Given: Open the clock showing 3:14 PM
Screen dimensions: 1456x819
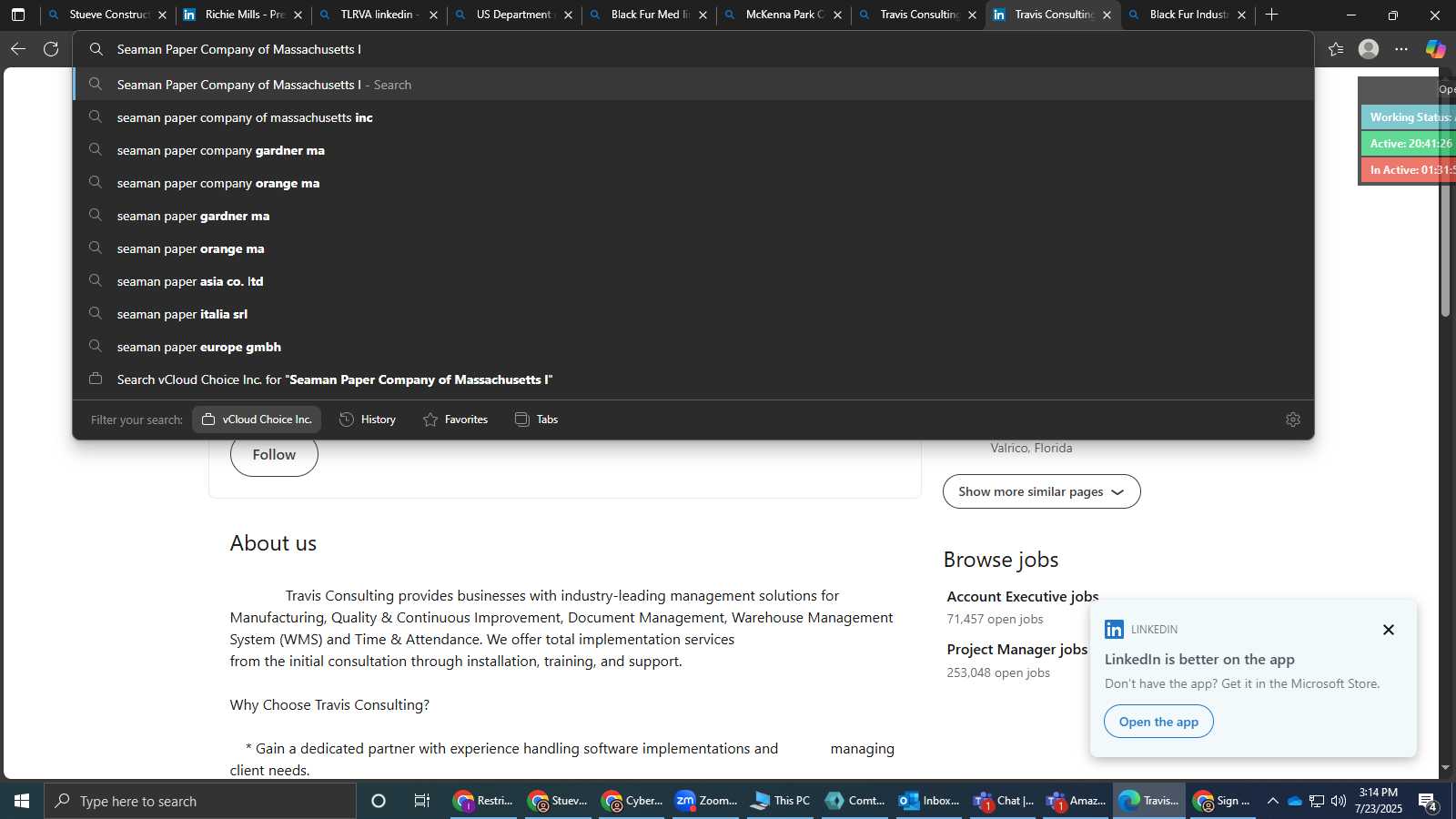Looking at the screenshot, I should click(x=1378, y=801).
